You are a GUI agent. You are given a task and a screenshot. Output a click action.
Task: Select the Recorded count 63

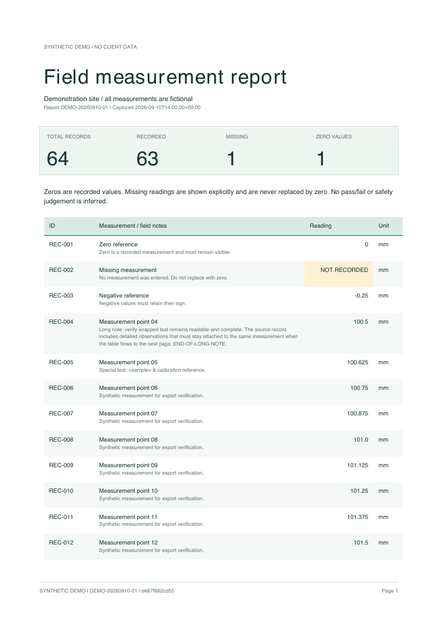pos(147,159)
